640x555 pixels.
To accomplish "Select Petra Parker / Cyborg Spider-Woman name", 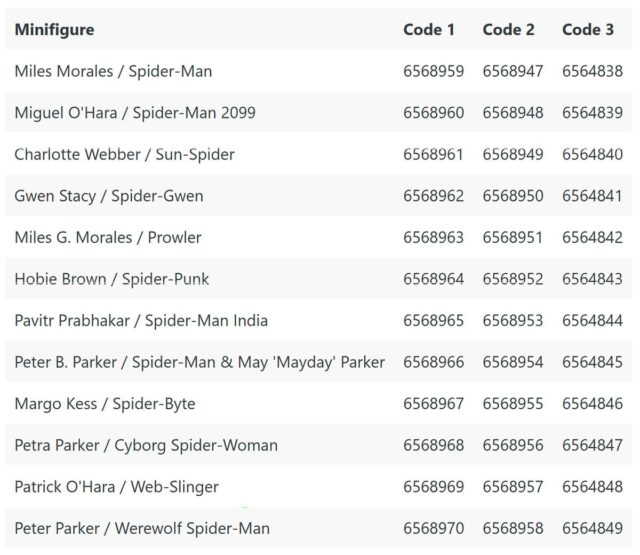I will (x=146, y=445).
